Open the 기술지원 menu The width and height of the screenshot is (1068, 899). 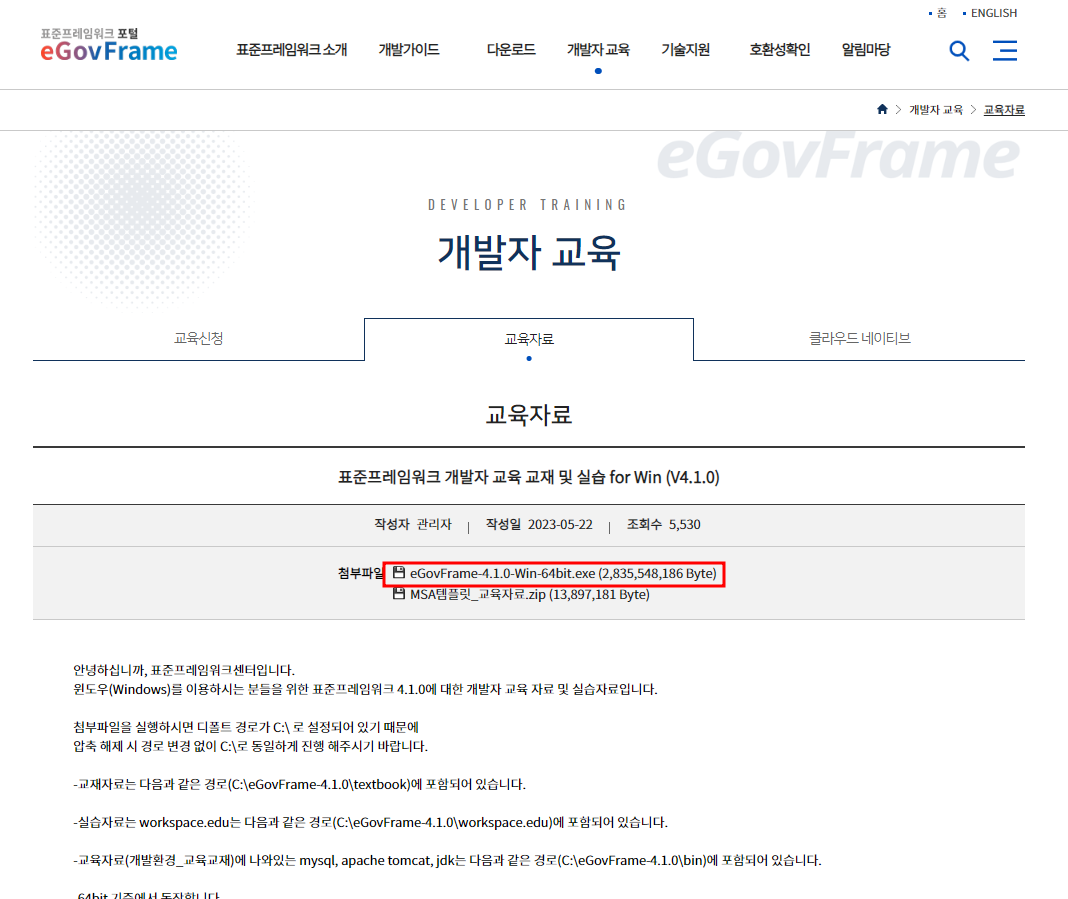[x=685, y=50]
